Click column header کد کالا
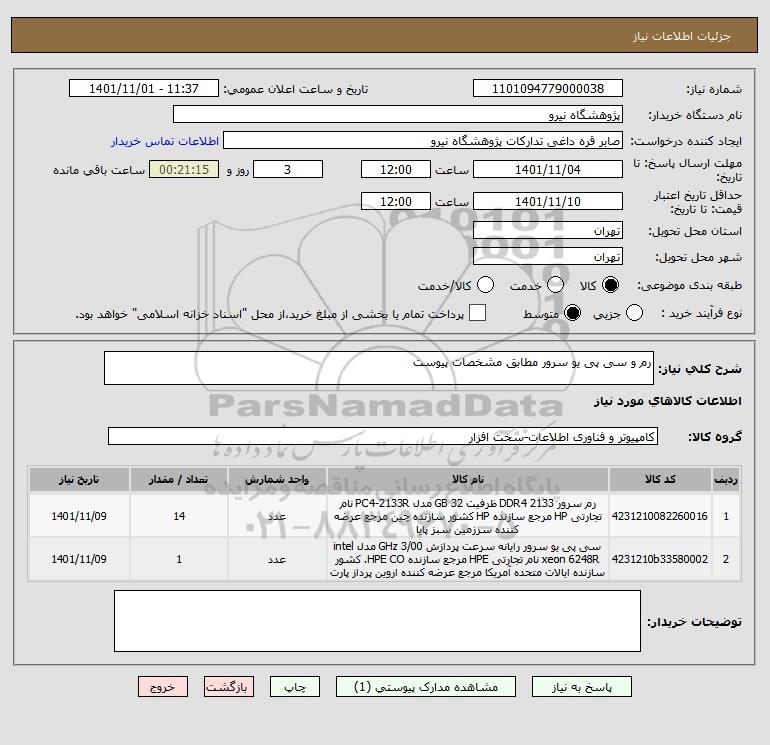This screenshot has width=770, height=745. point(660,480)
